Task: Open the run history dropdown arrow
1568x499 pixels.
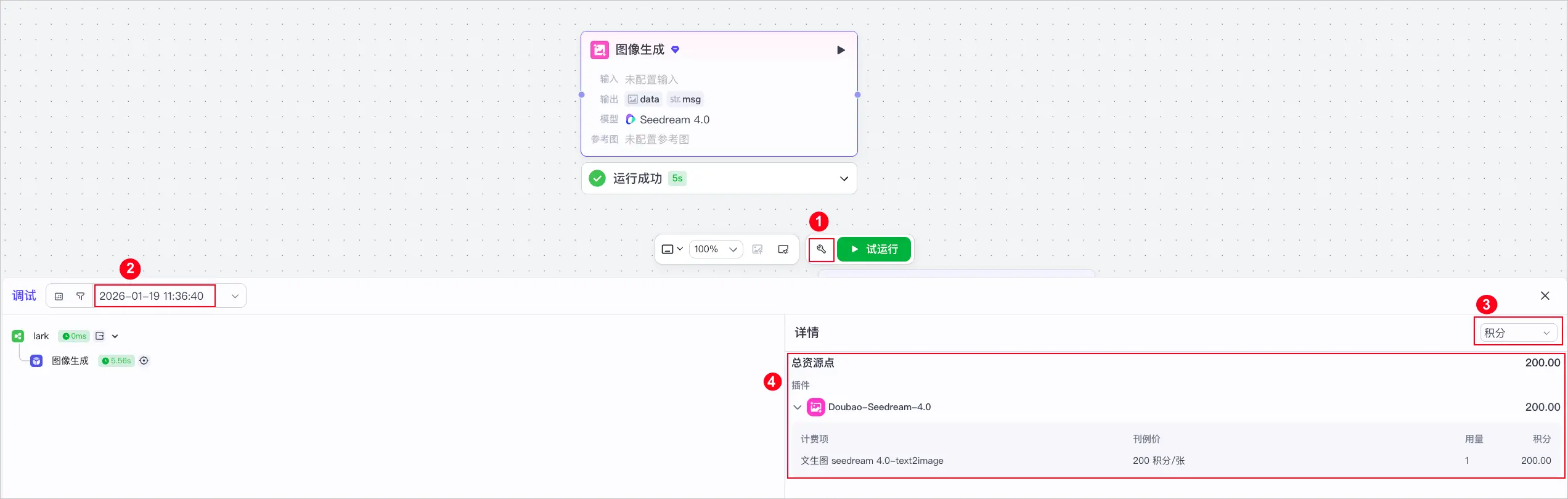Action: pos(235,296)
